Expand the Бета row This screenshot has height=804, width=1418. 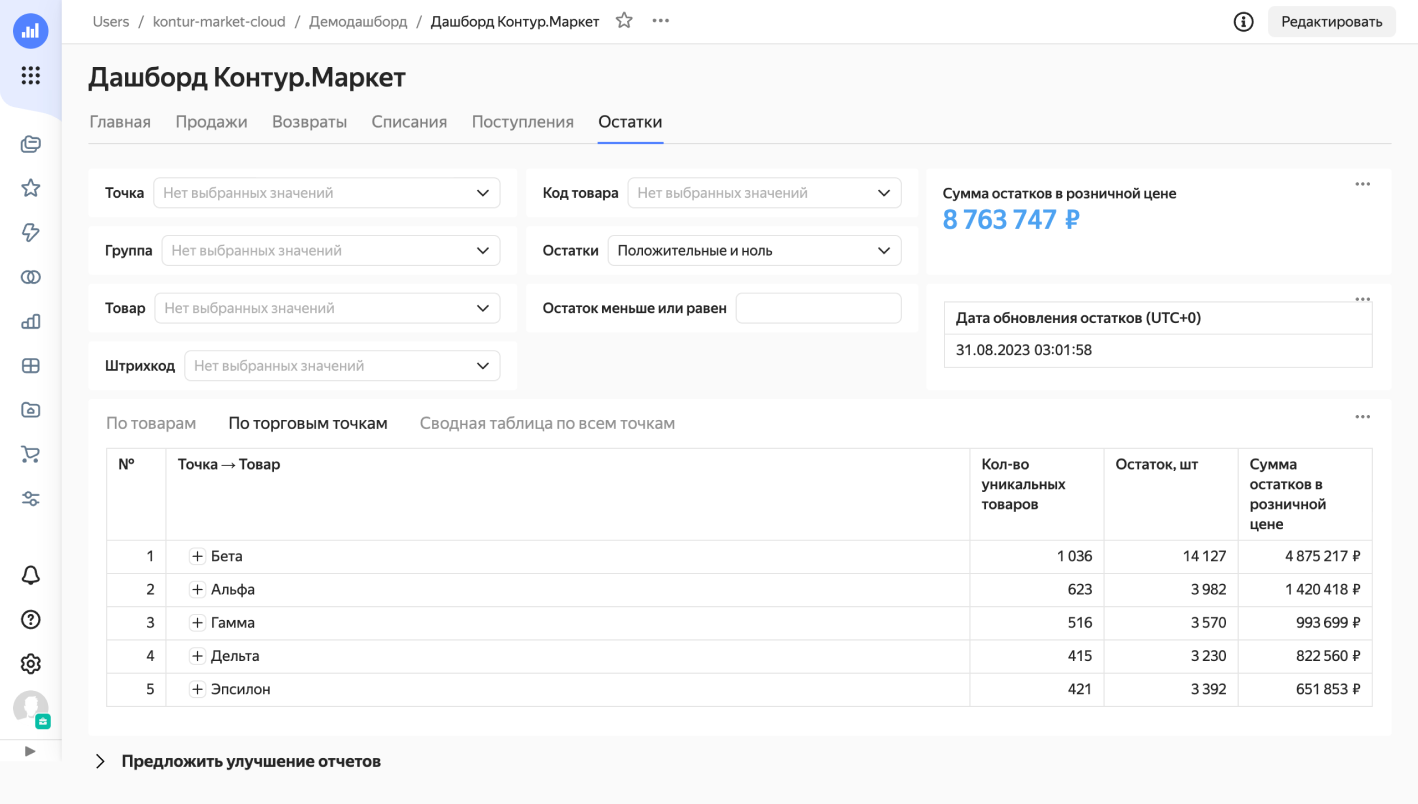(x=197, y=557)
